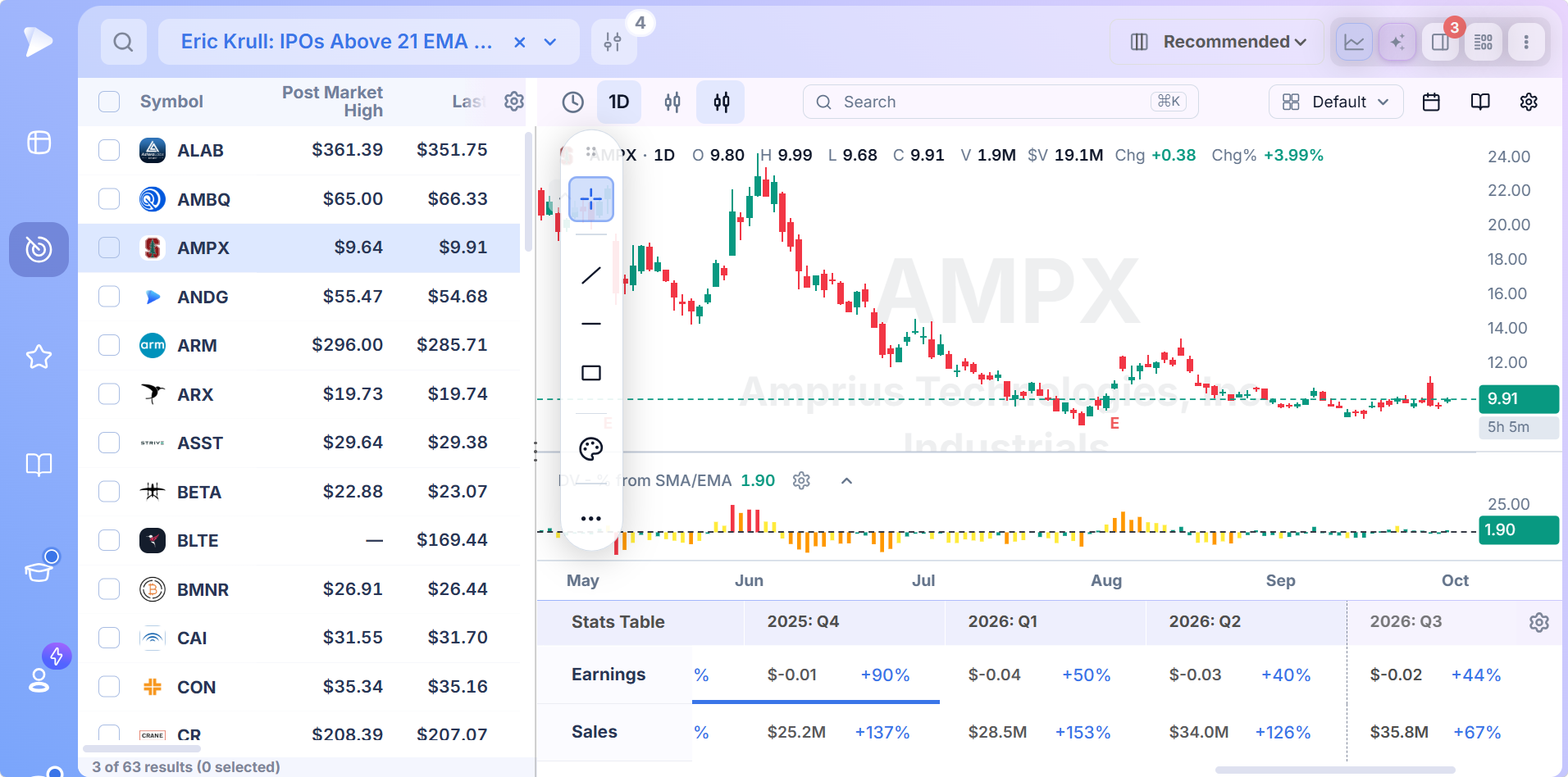The height and width of the screenshot is (777, 1568).
Task: Select the trend line drawing tool
Action: pyautogui.click(x=591, y=275)
